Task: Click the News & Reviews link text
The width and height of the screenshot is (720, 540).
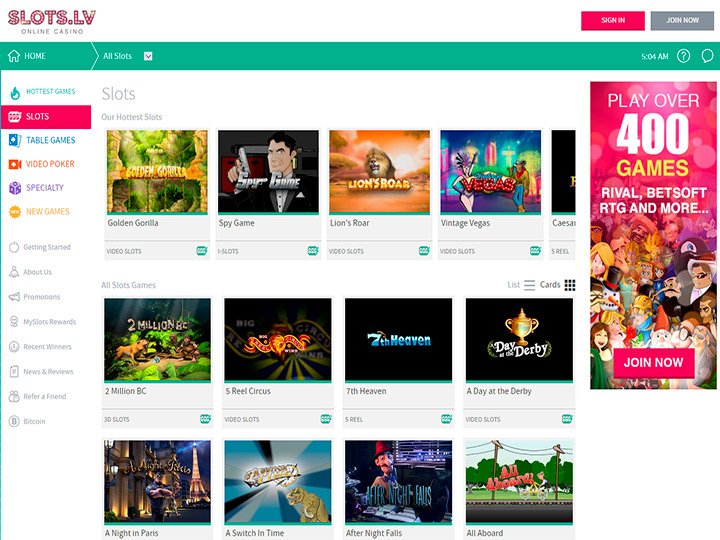Action: tap(48, 371)
